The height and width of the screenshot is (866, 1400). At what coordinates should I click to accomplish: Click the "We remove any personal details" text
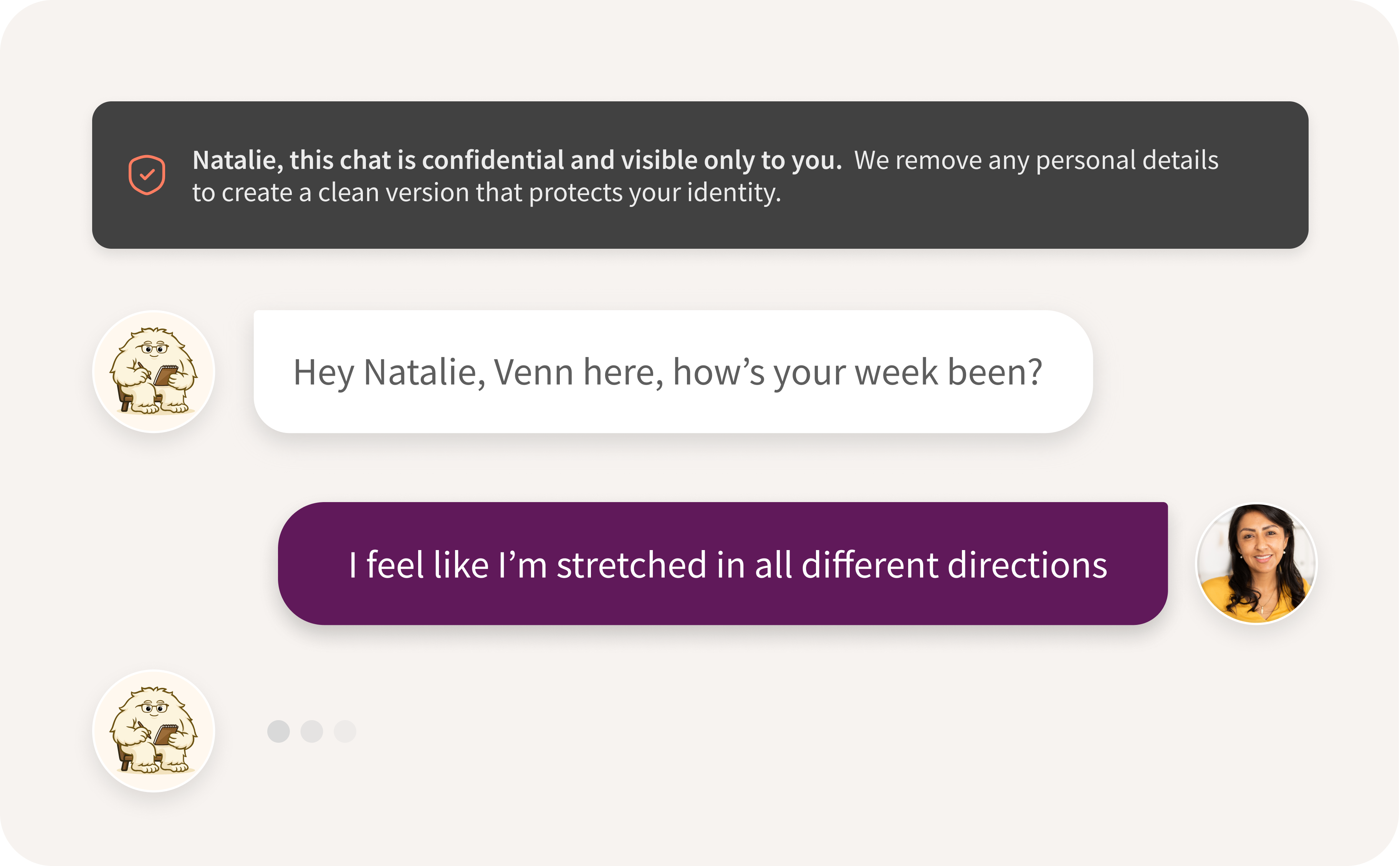pos(1036,160)
